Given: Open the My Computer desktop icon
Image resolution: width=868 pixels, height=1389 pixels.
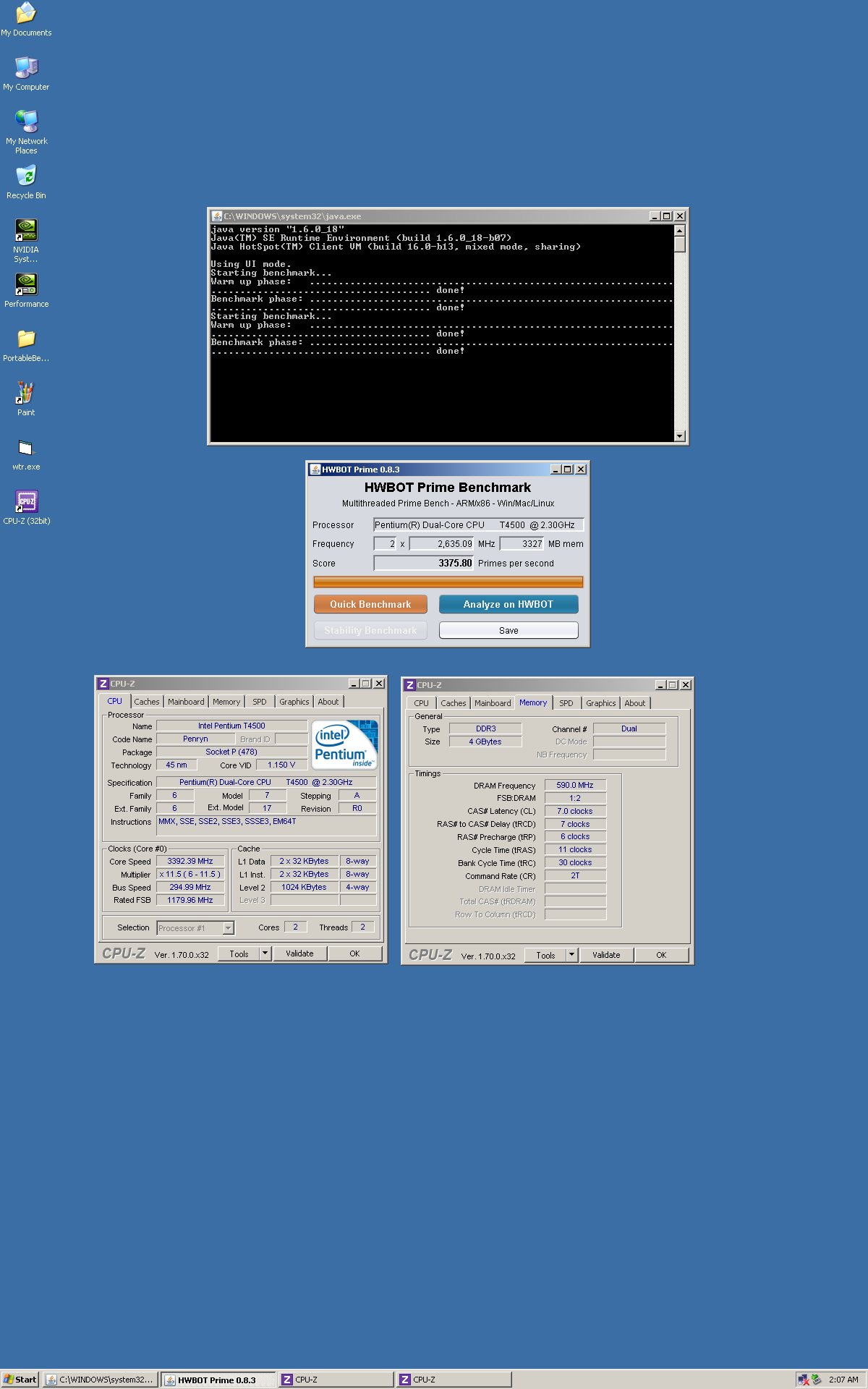Looking at the screenshot, I should [x=26, y=74].
